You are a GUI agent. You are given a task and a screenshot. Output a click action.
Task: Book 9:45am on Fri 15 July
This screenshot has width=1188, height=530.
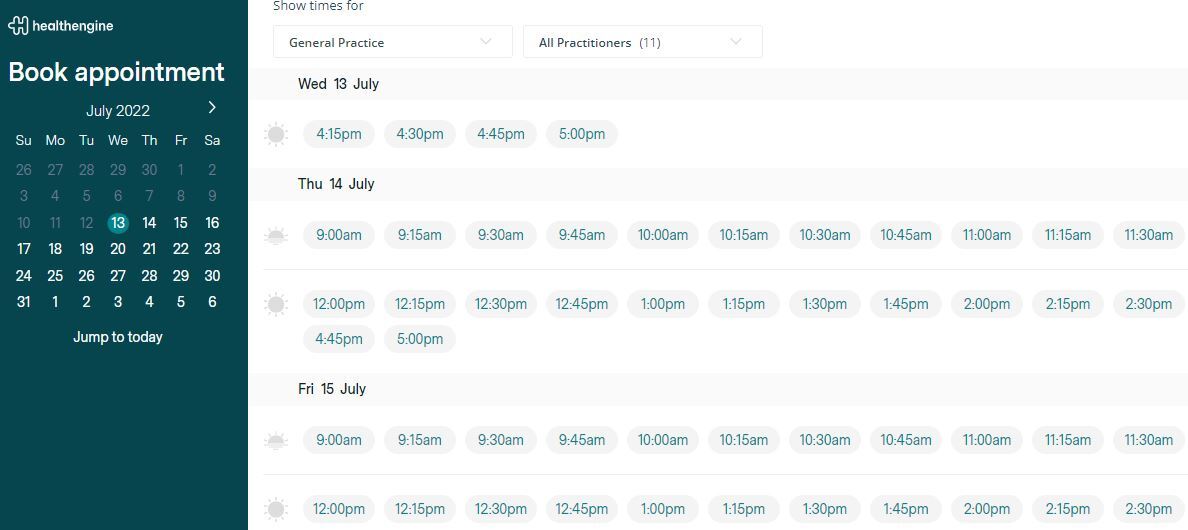pyautogui.click(x=582, y=440)
